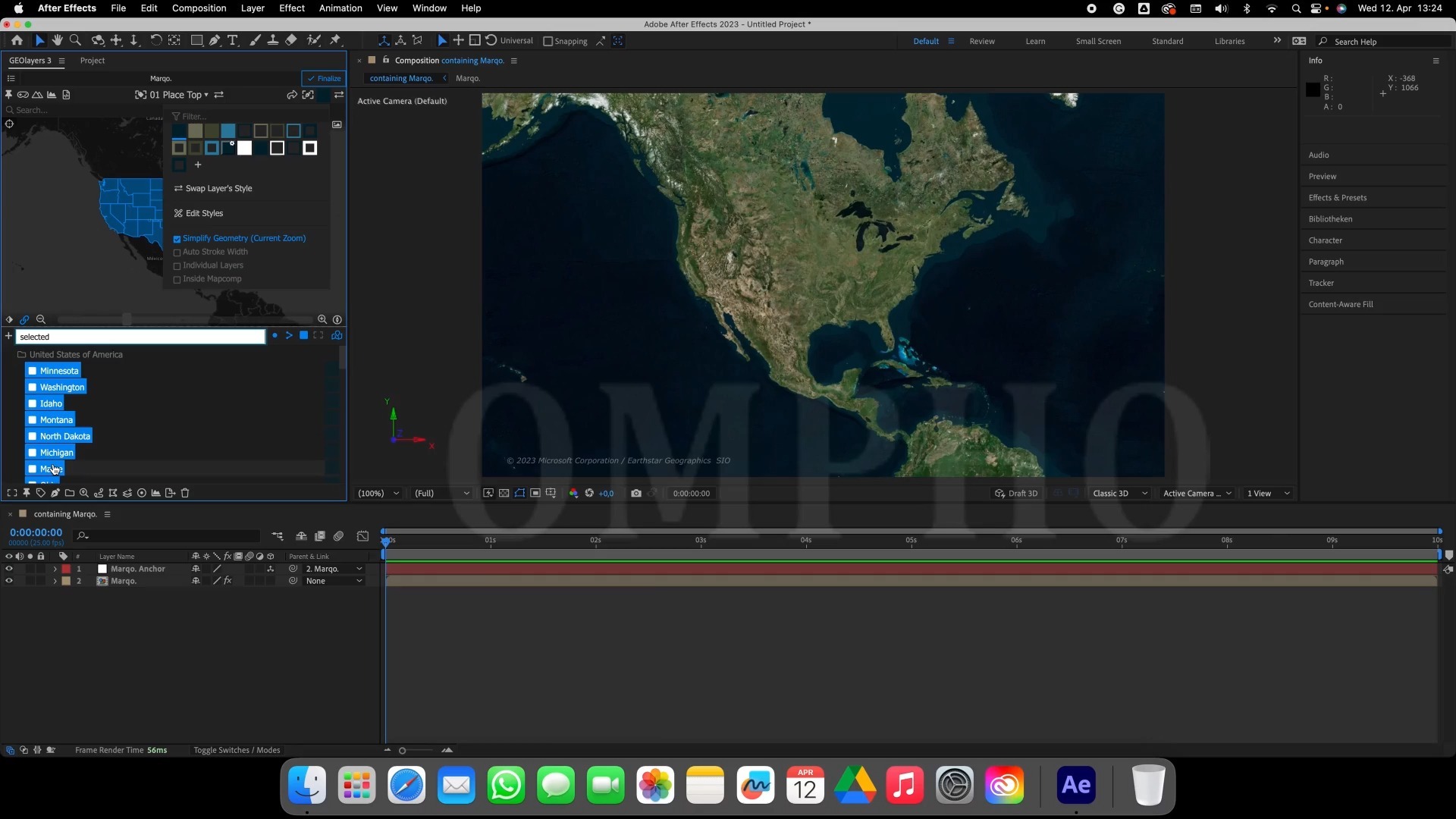Click the Michigan feature in list
Screen dimensions: 1456x819
pos(56,453)
